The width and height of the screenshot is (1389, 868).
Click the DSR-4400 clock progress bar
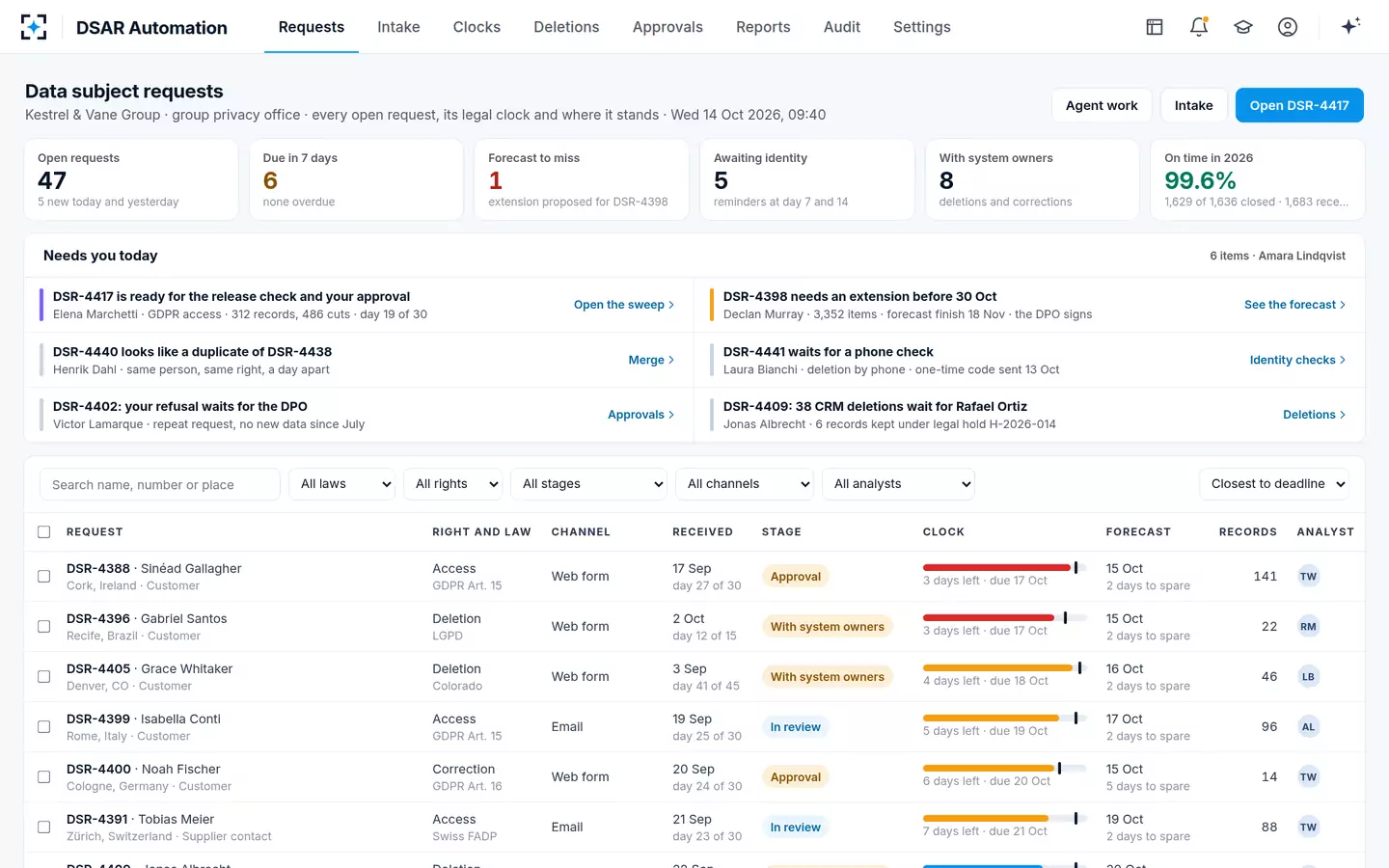(x=1005, y=768)
